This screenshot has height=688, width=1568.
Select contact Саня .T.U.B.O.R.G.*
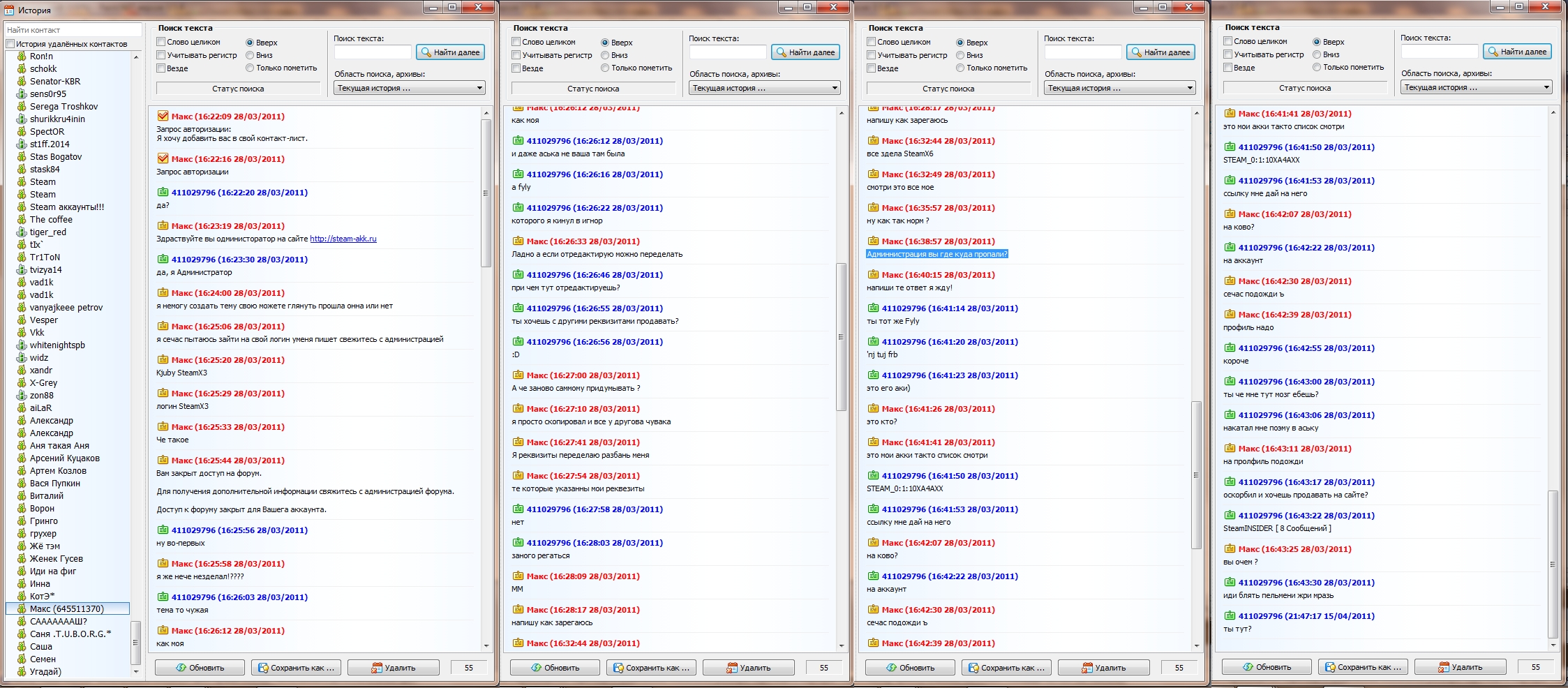coord(70,634)
